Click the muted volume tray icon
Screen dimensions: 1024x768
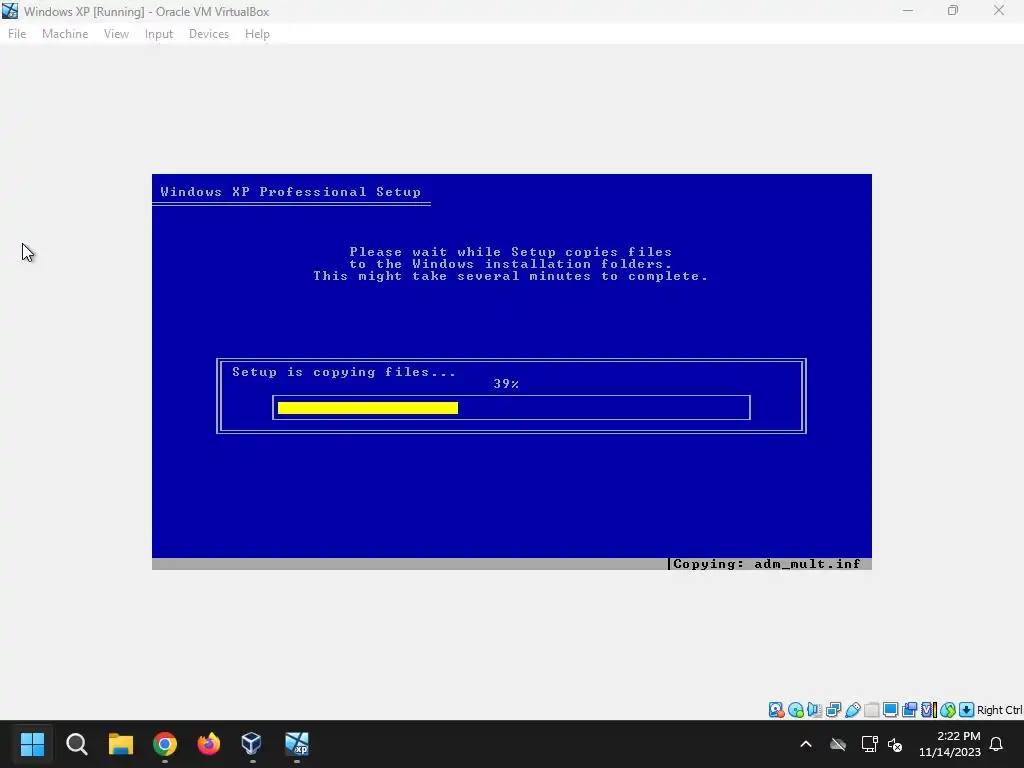tap(895, 744)
